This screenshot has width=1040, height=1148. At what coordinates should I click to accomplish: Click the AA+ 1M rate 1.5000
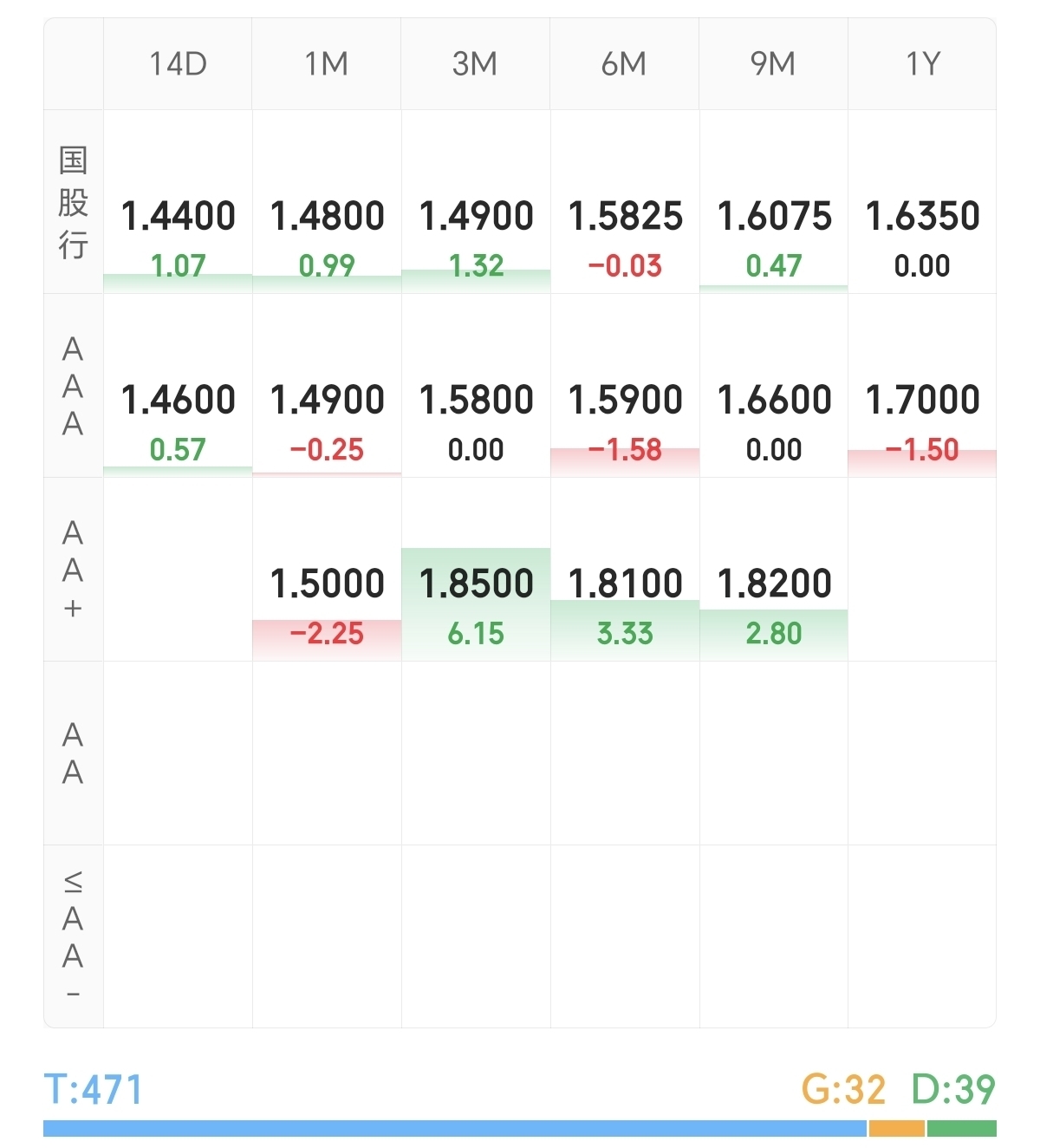(327, 584)
